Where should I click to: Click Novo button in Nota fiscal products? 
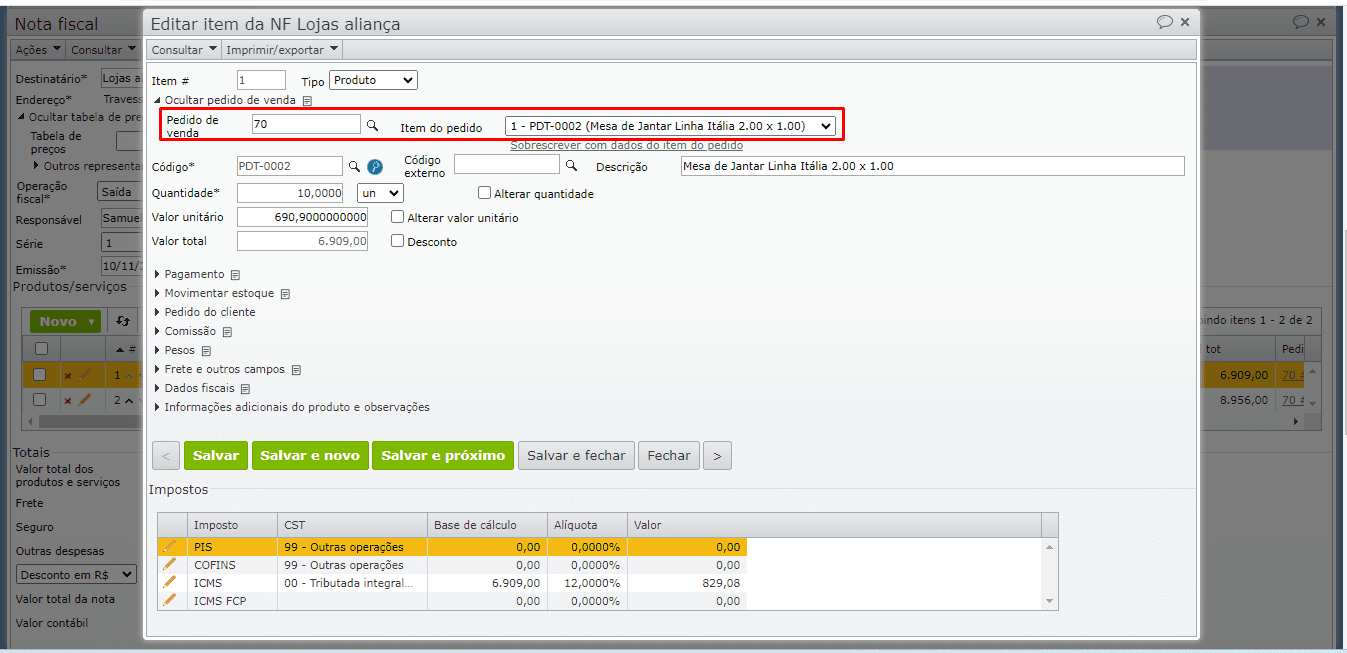click(x=65, y=321)
